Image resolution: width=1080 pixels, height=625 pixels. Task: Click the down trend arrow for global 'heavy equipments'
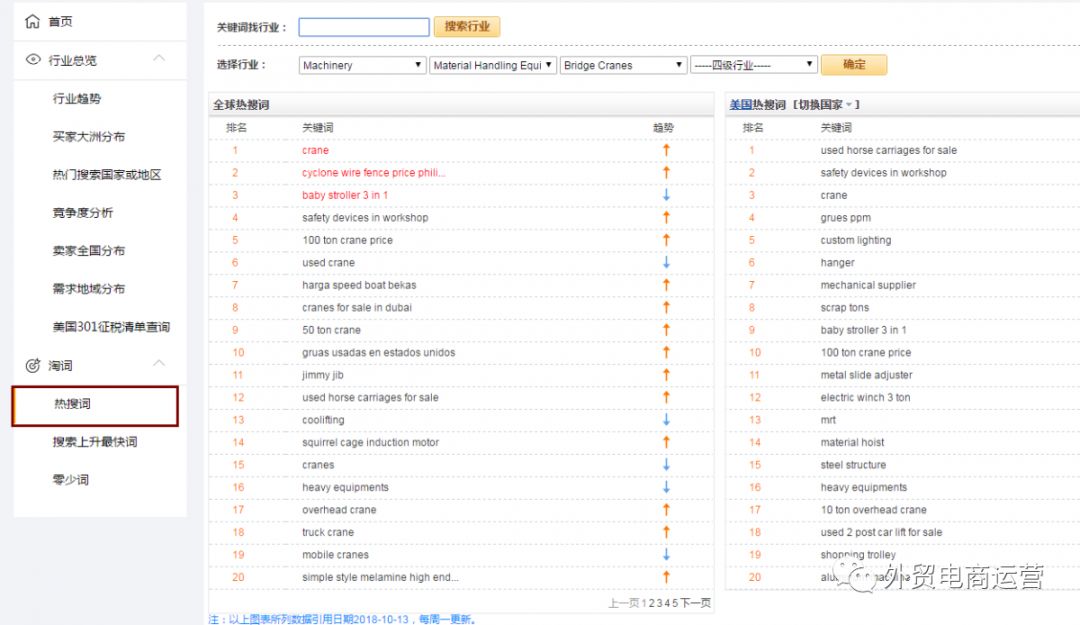coord(666,487)
